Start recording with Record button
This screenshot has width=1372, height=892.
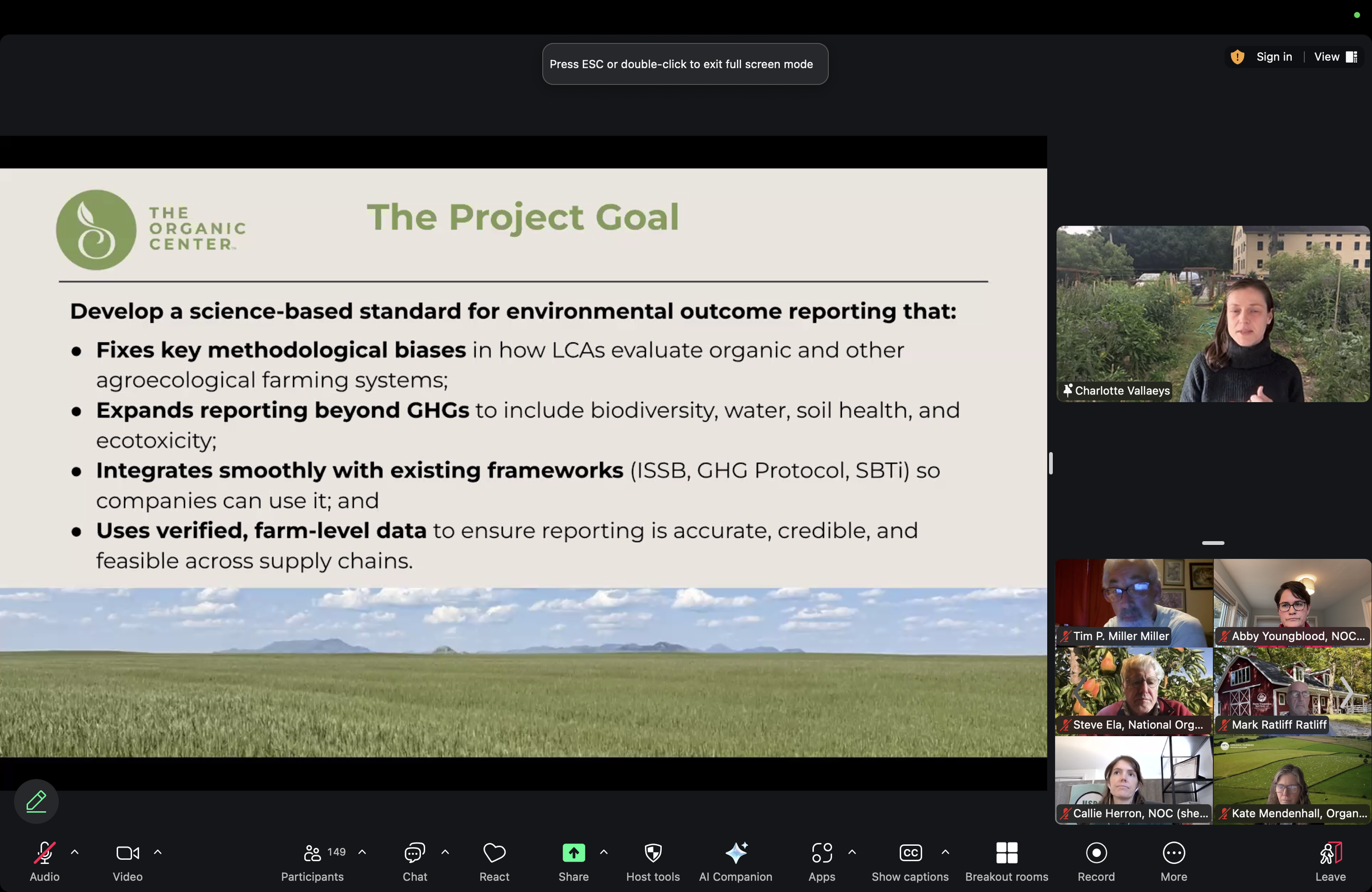1096,853
